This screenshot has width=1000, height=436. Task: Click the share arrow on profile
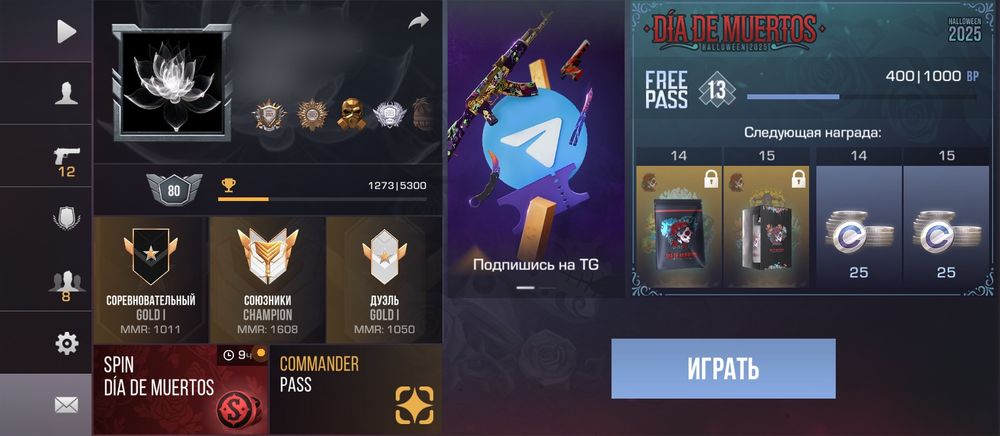pos(418,21)
